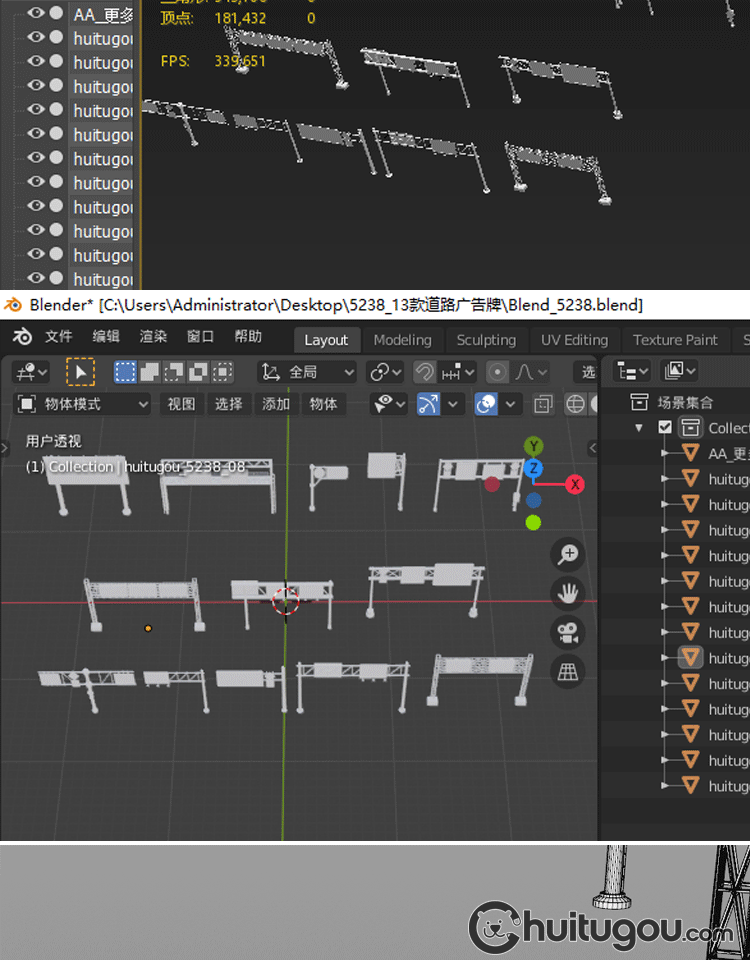Click the zoom magnifier icon in viewport
Screen dimensions: 750x960
click(x=567, y=554)
